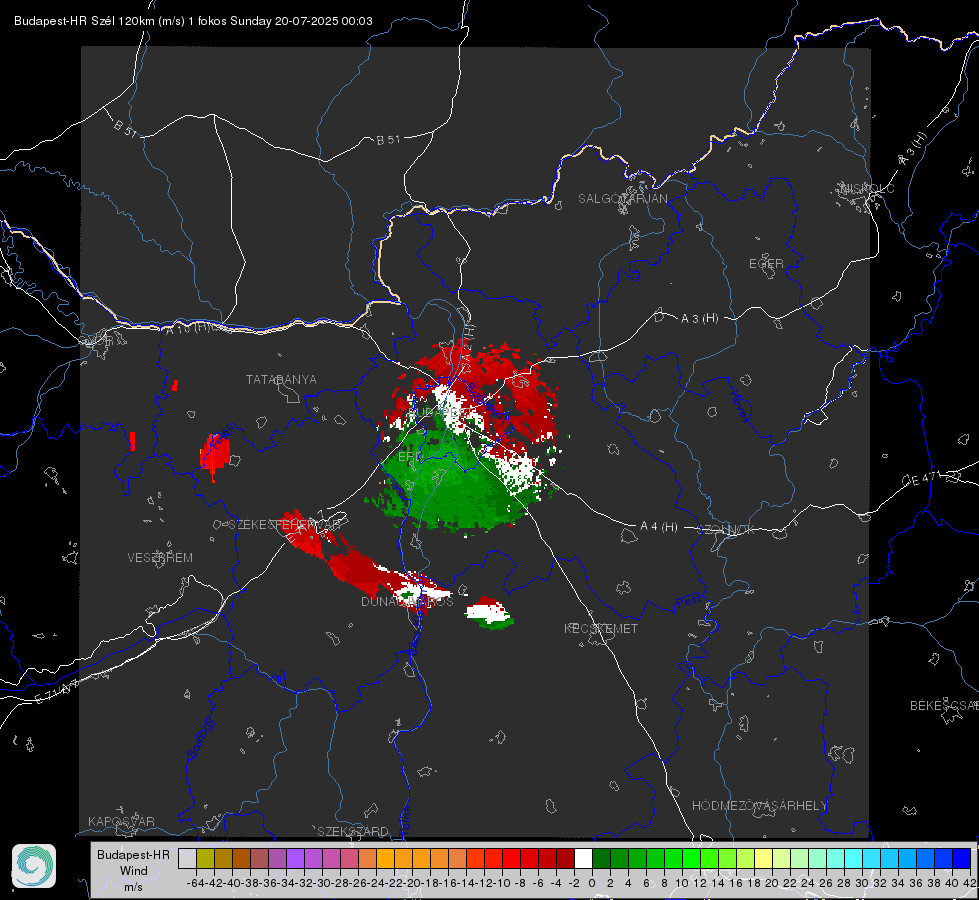The height and width of the screenshot is (900, 979).
Task: Click the isolated echo east of Dunaújváros
Action: click(x=490, y=613)
